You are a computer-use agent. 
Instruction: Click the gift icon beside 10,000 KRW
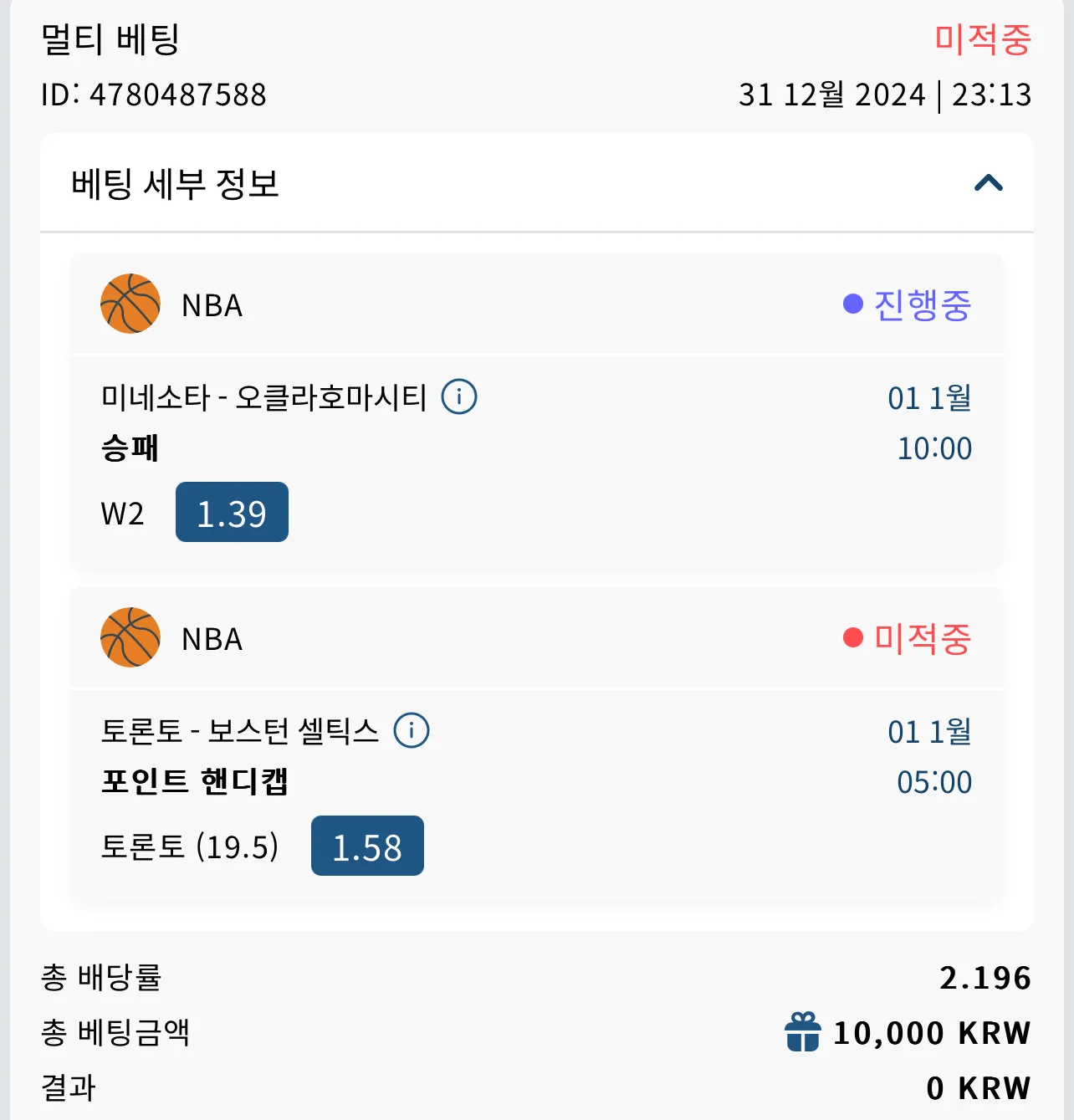pos(802,1031)
